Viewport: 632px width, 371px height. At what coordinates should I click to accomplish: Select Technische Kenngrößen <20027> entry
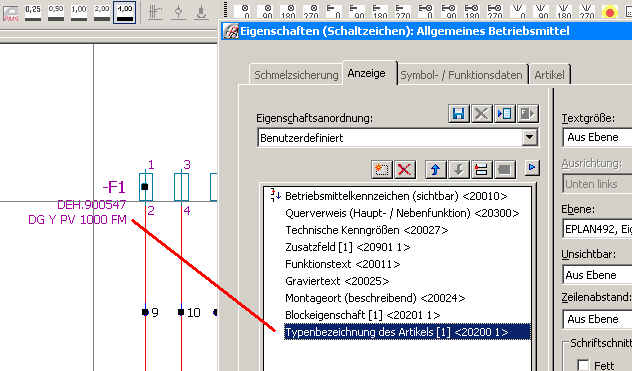coord(366,230)
